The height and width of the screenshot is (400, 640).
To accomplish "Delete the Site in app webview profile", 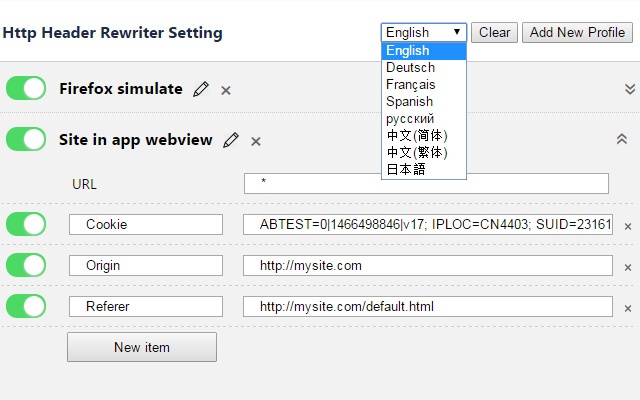I will 256,141.
